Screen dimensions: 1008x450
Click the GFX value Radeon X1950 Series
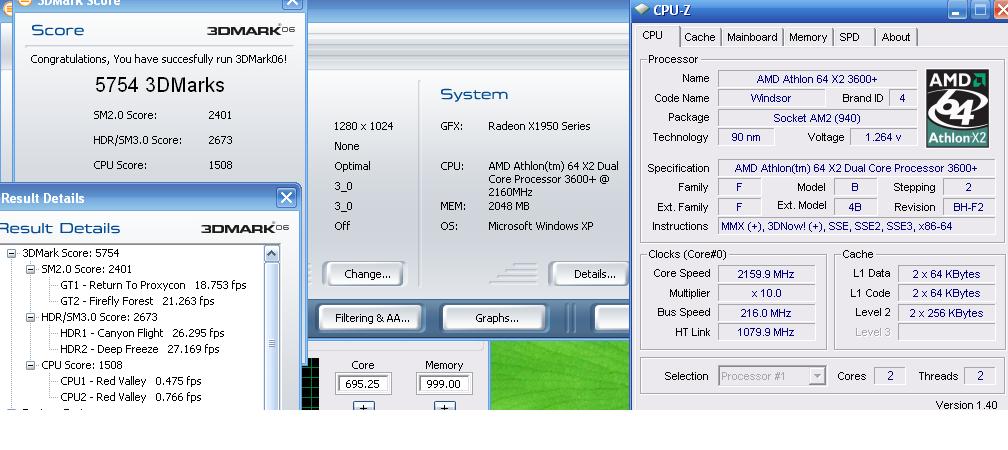click(x=539, y=126)
